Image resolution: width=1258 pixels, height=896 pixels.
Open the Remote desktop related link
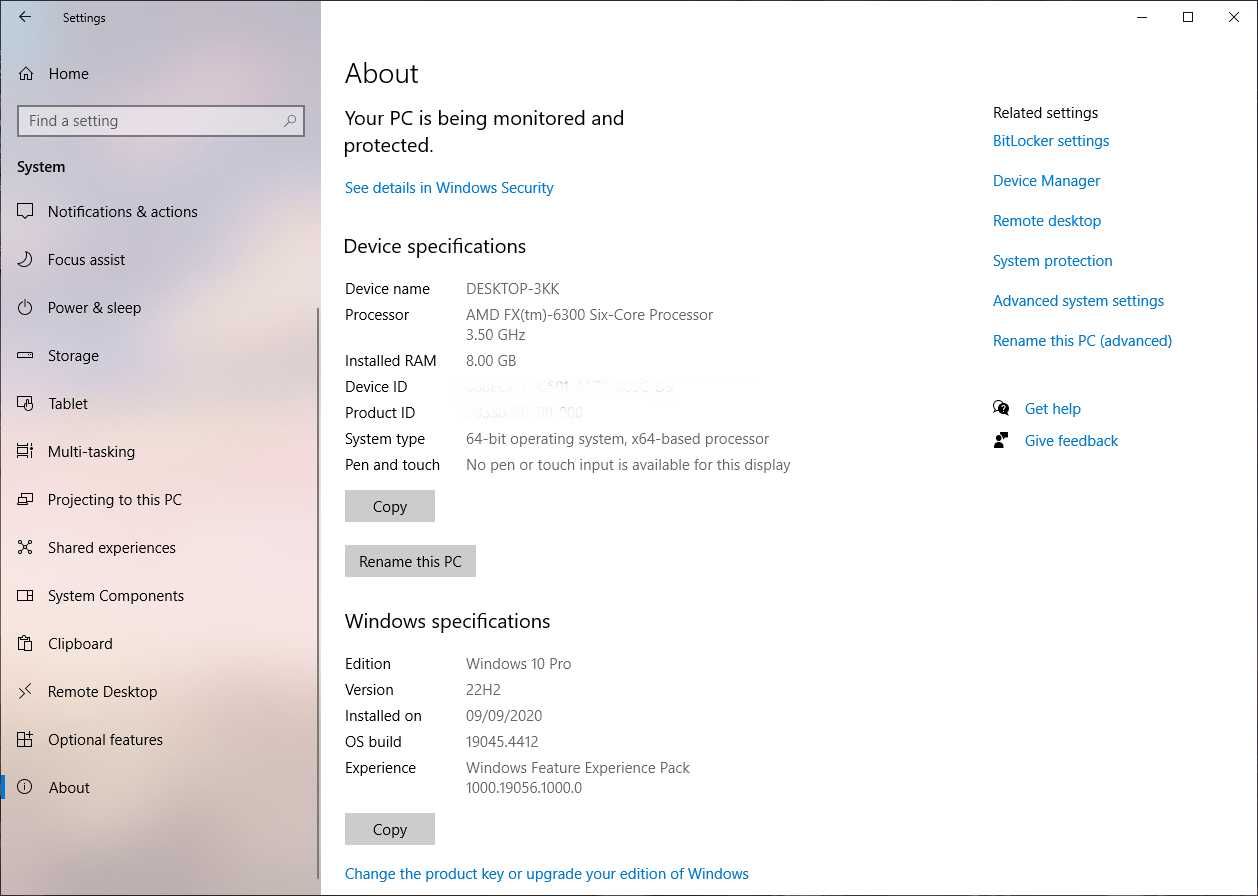pyautogui.click(x=1047, y=221)
